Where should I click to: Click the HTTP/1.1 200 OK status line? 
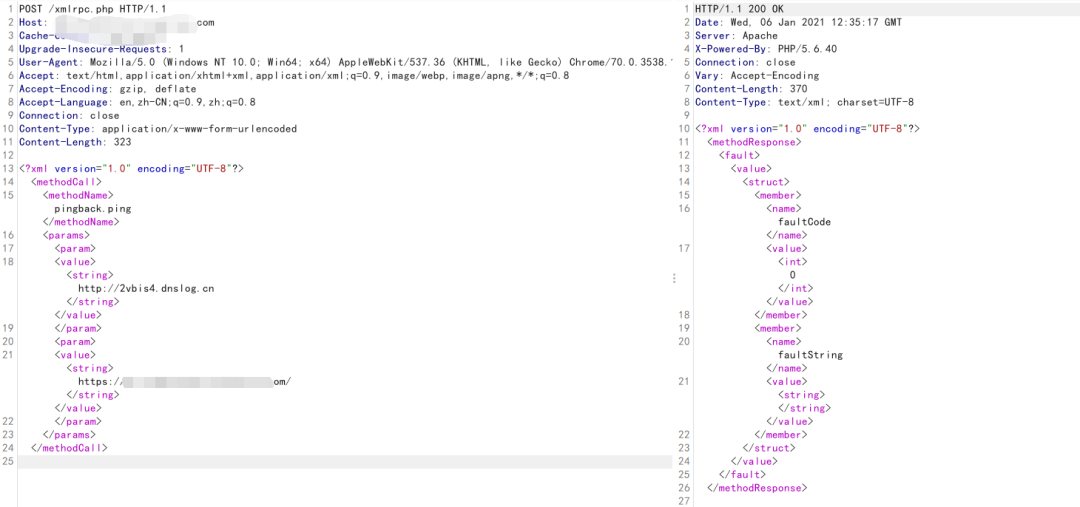point(739,9)
